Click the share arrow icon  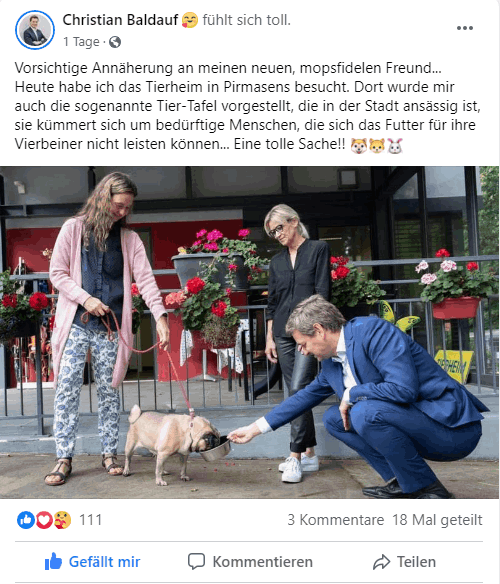point(382,562)
